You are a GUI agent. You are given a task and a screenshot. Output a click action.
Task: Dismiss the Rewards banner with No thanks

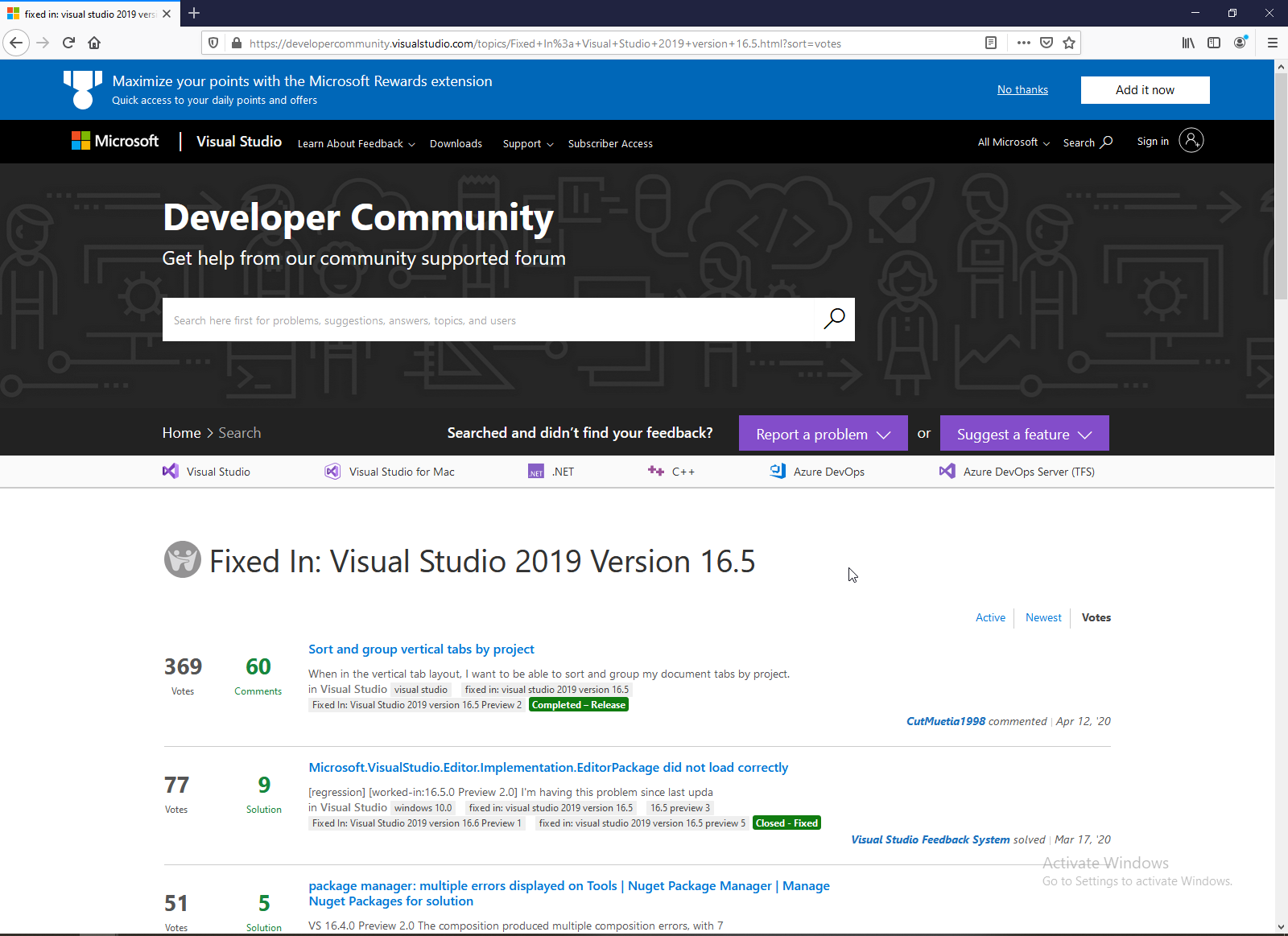[1022, 90]
